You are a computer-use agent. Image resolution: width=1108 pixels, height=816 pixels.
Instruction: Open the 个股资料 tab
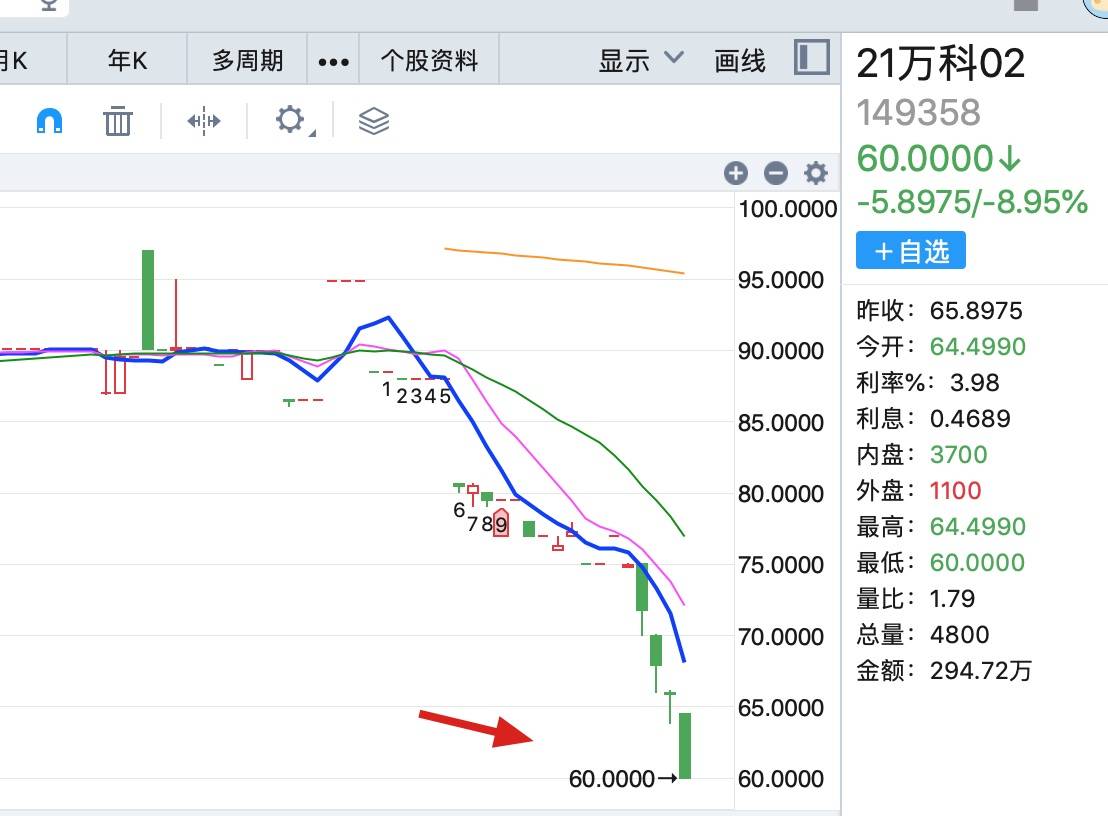tap(429, 60)
